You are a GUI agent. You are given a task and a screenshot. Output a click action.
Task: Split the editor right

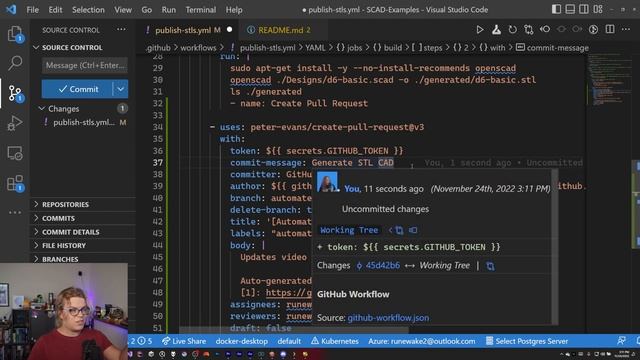(x=610, y=30)
